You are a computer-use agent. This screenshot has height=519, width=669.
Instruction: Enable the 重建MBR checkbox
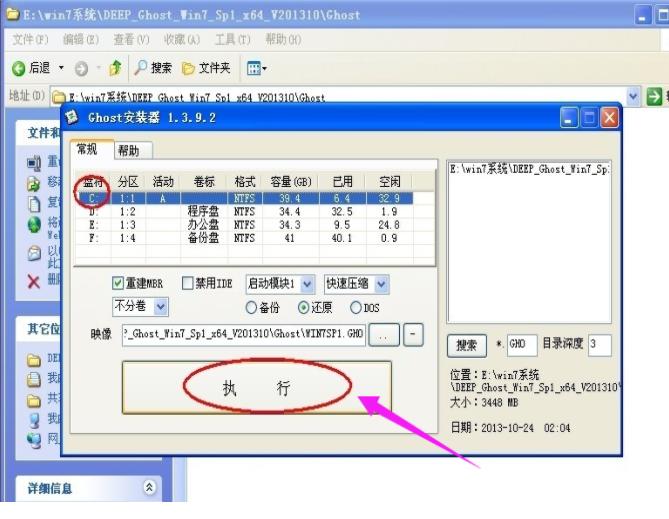coord(118,283)
